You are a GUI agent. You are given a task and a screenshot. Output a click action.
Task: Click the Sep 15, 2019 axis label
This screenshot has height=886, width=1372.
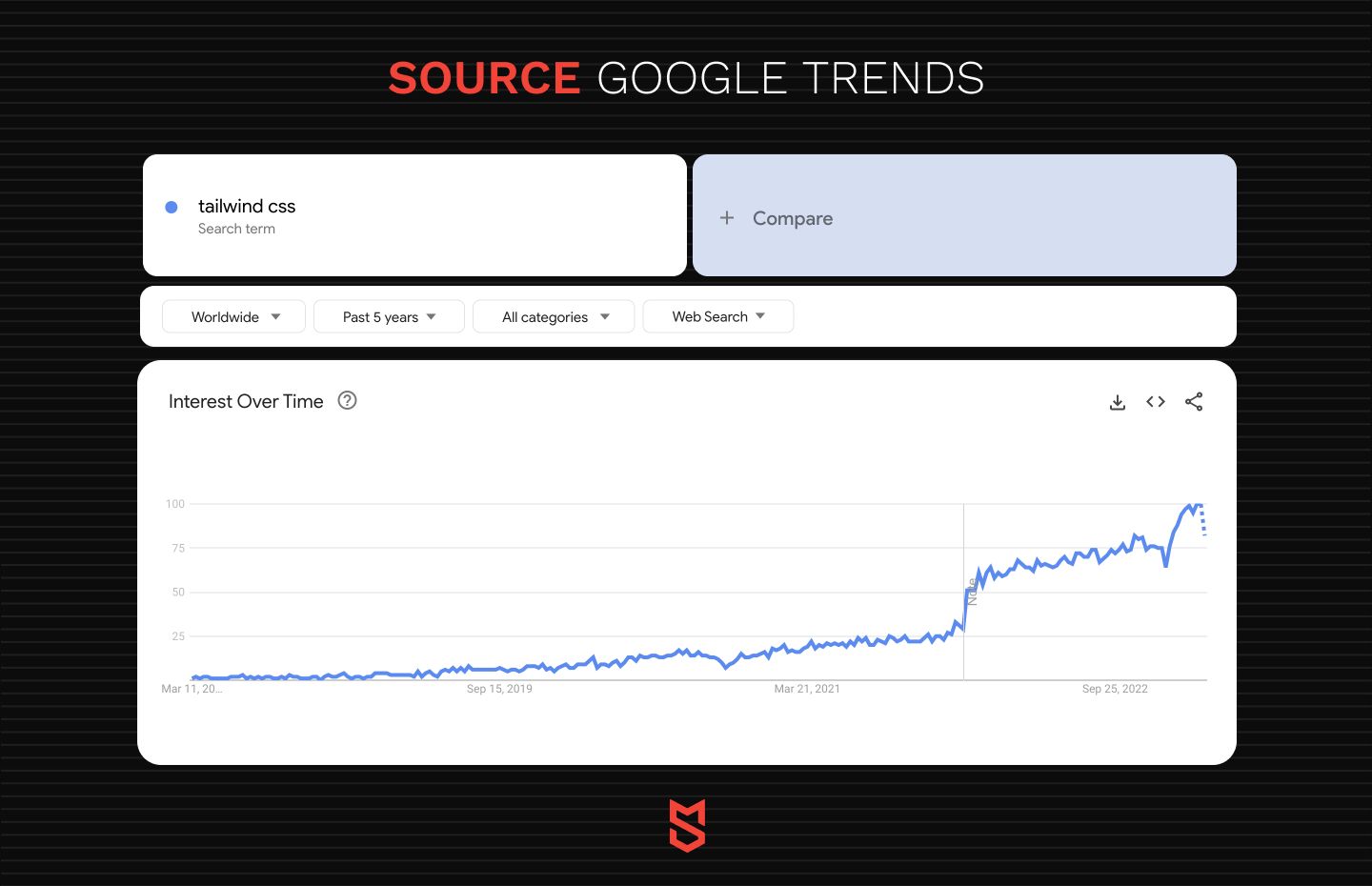click(499, 689)
